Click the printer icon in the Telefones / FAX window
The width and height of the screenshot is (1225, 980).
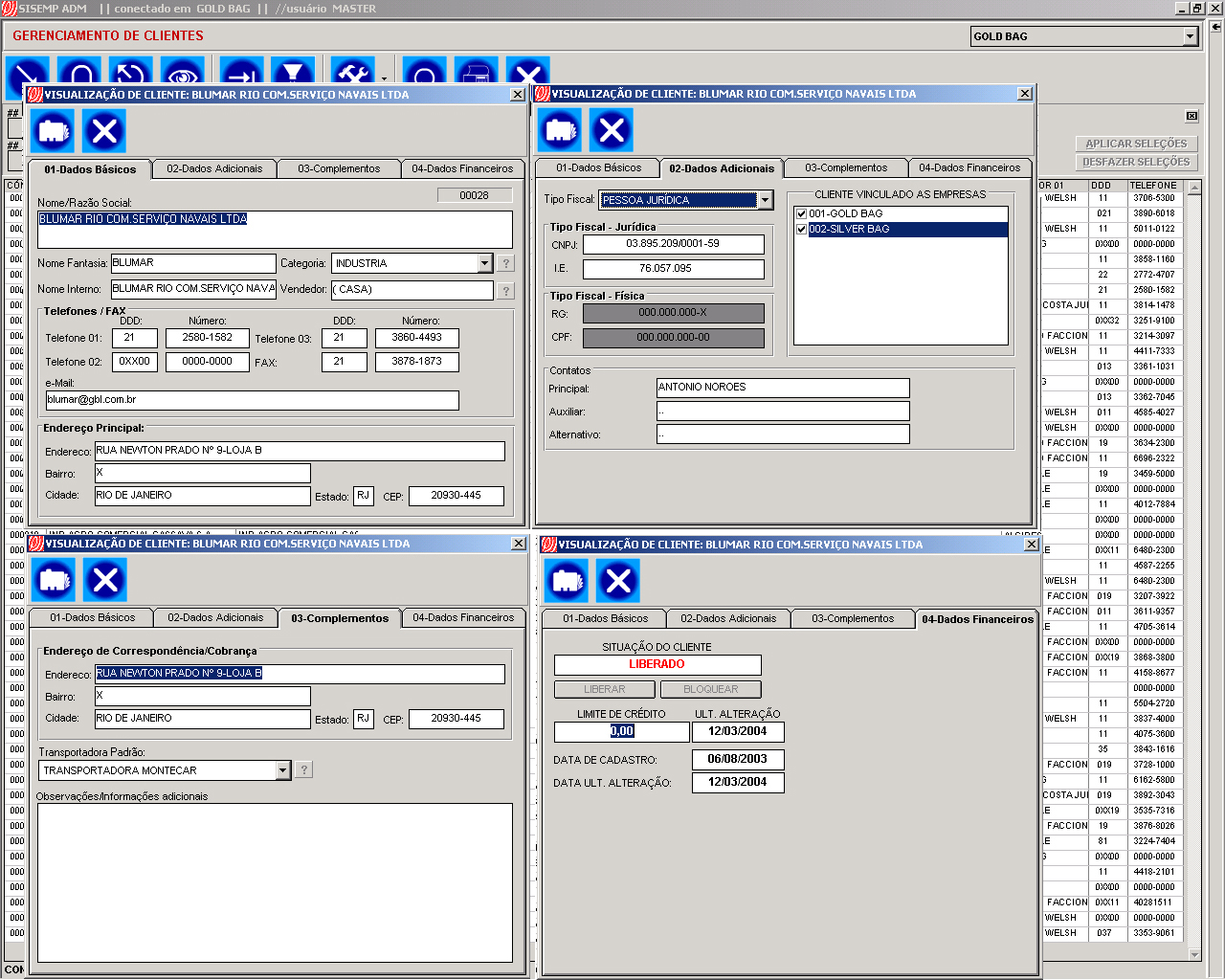tap(53, 130)
